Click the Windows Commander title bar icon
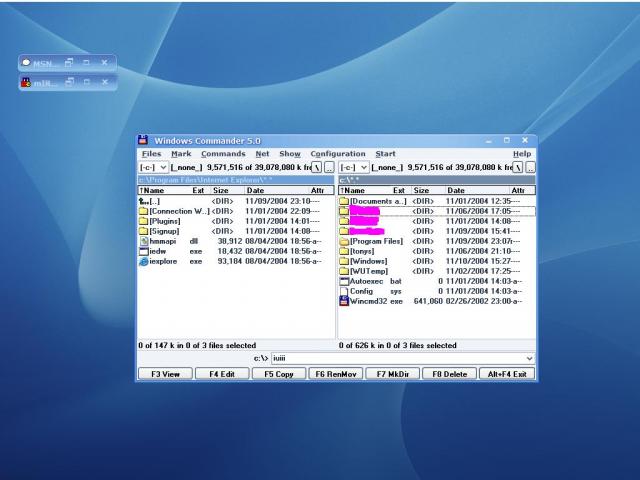The height and width of the screenshot is (480, 640). 142,140
